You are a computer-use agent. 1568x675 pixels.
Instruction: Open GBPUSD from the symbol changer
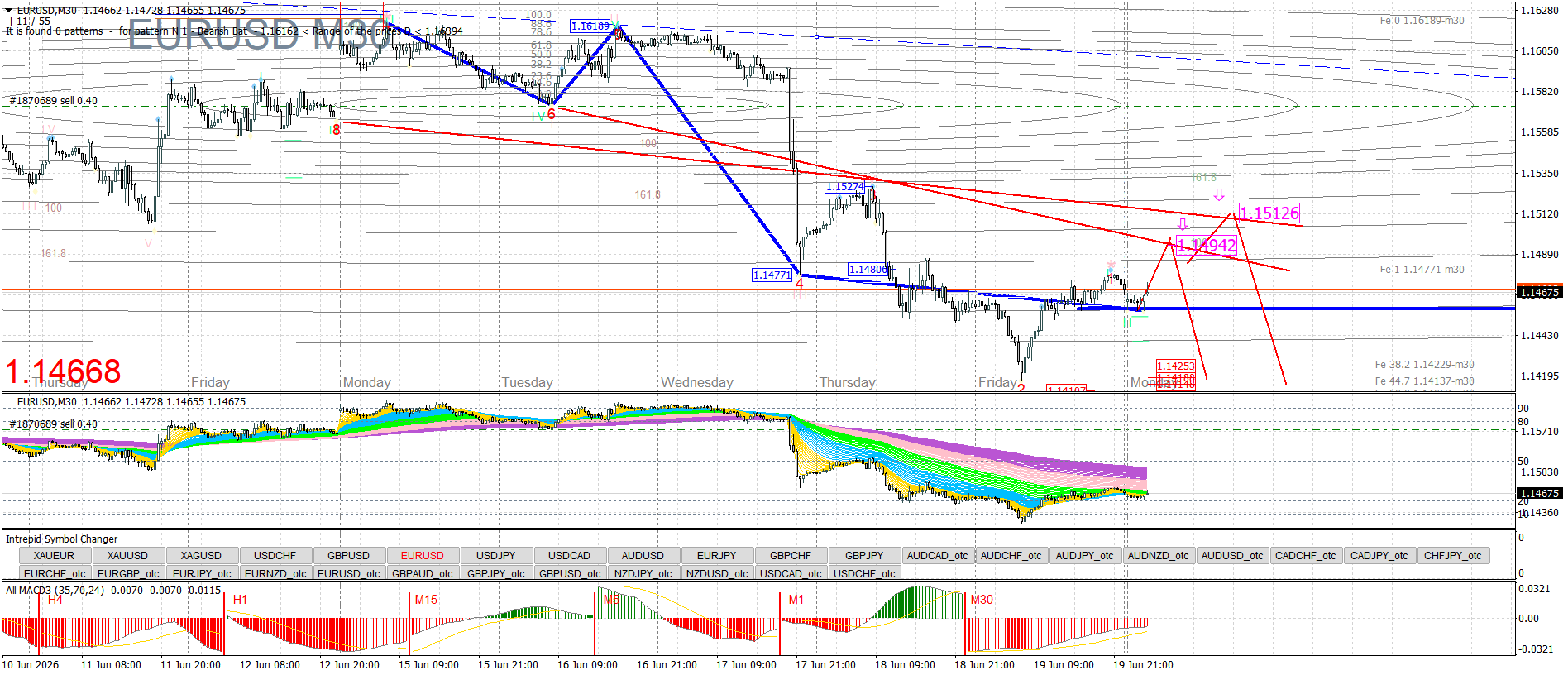[349, 556]
